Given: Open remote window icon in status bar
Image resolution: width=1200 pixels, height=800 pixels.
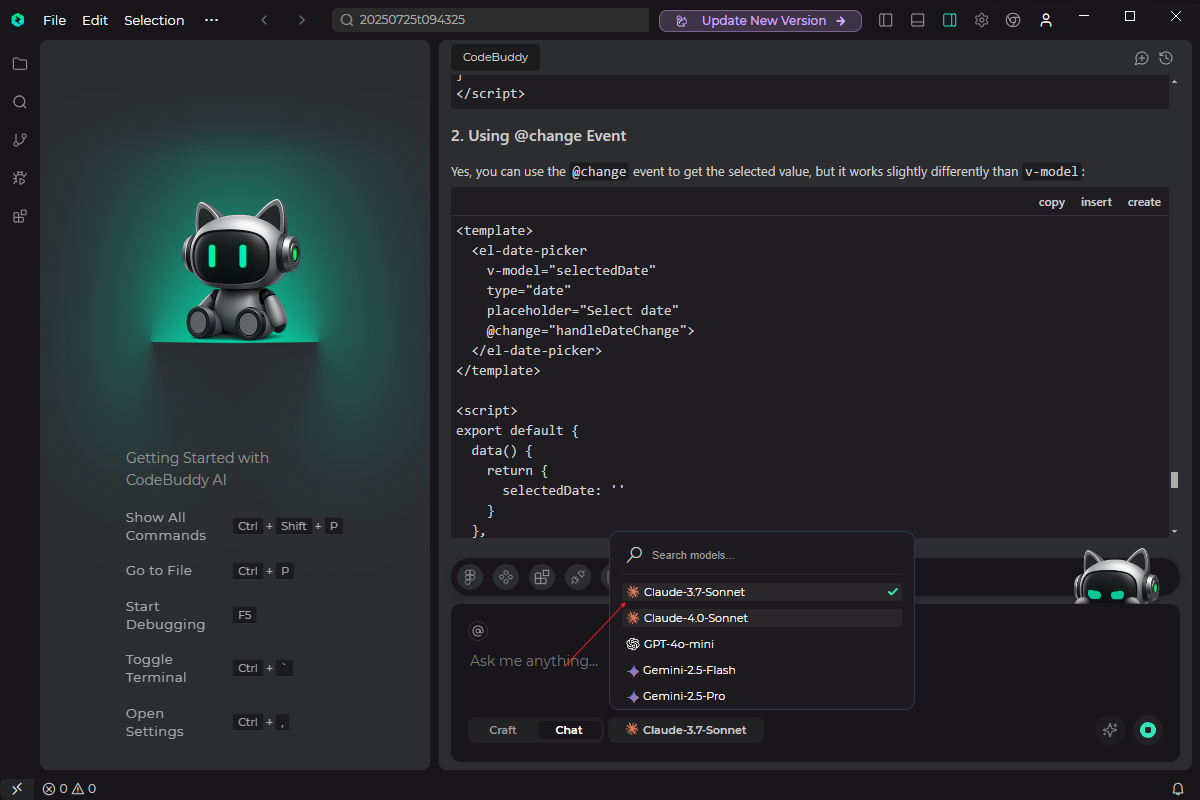Looking at the screenshot, I should (x=17, y=788).
